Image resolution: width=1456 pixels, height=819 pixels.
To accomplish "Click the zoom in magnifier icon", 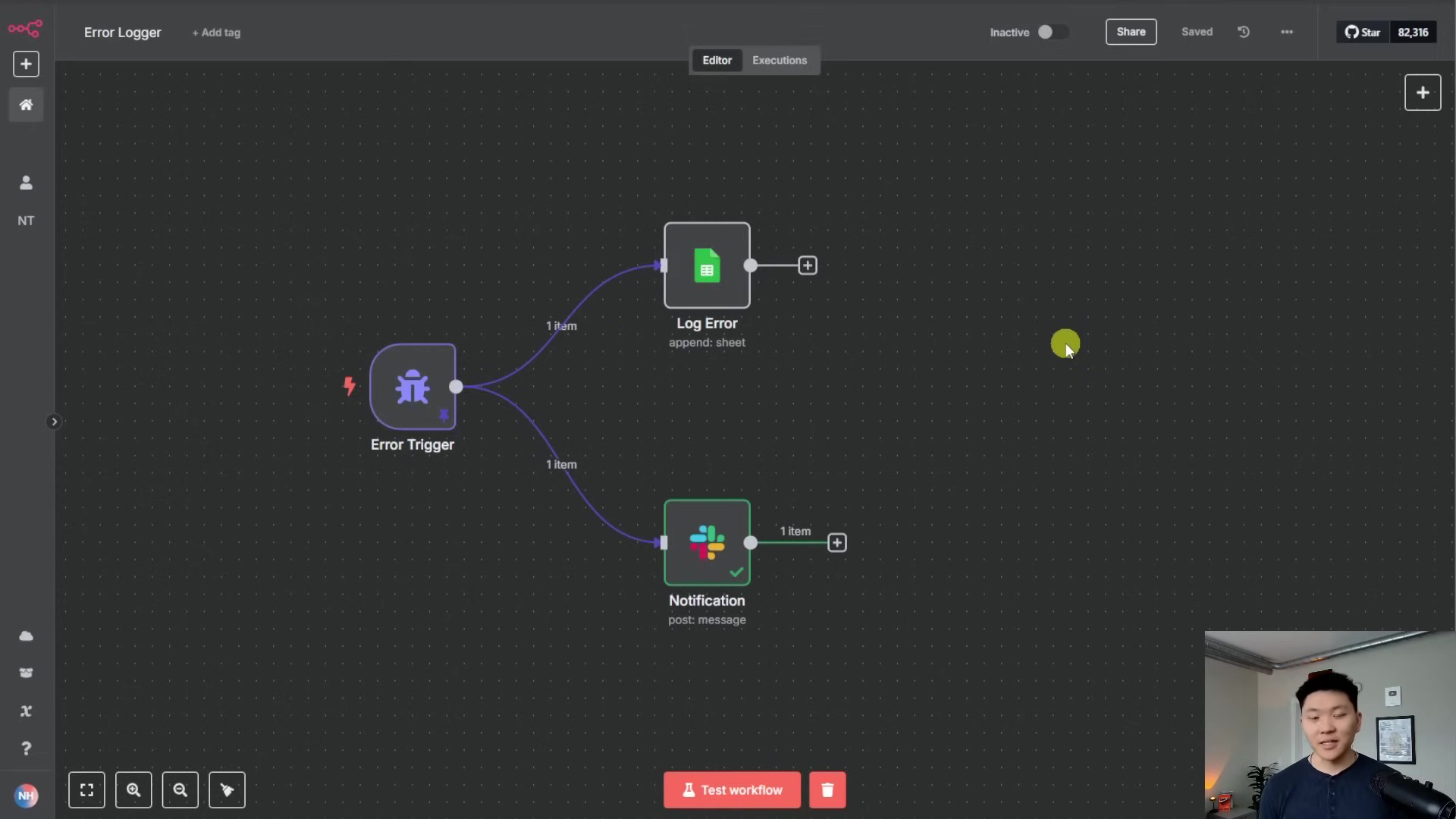I will pyautogui.click(x=133, y=790).
